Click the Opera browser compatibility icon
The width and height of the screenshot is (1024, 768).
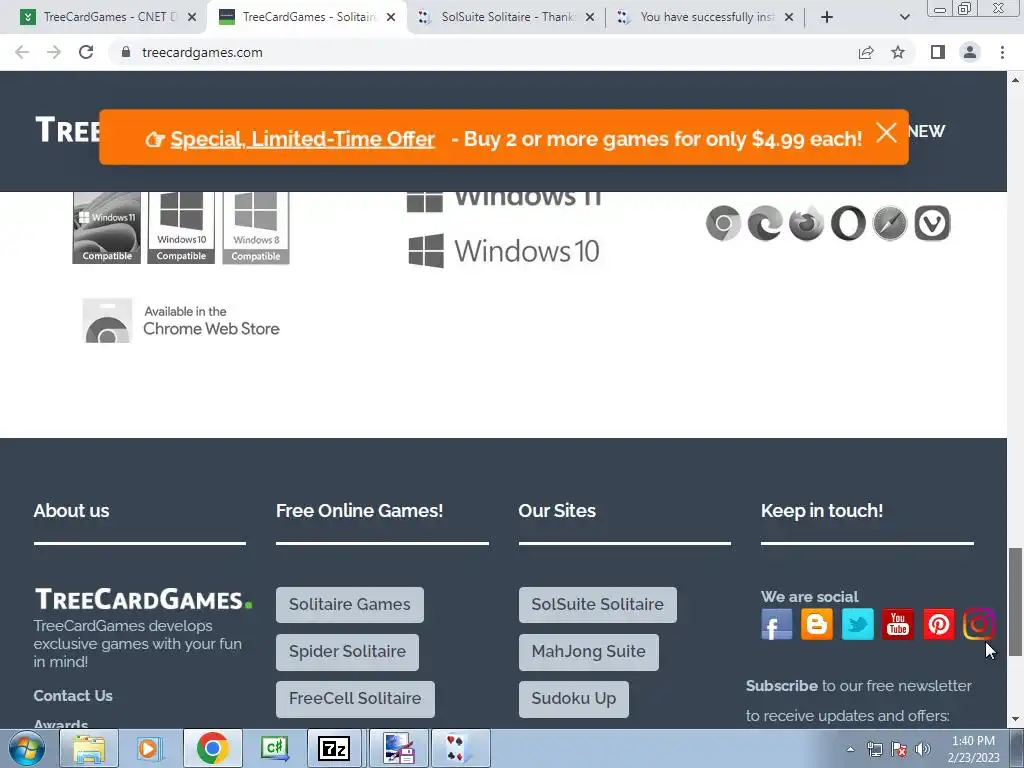tap(848, 223)
